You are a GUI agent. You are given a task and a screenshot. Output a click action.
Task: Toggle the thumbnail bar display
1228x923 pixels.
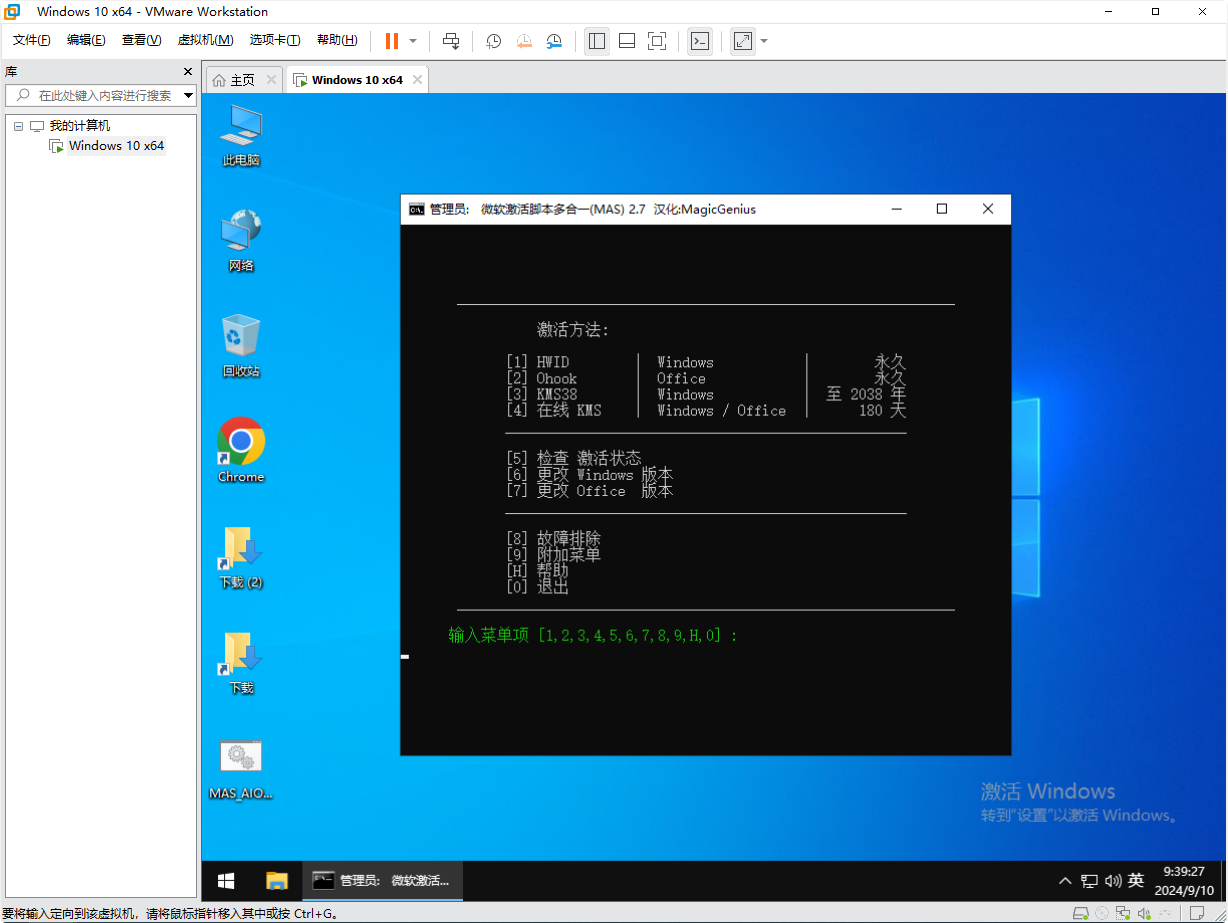pos(627,41)
